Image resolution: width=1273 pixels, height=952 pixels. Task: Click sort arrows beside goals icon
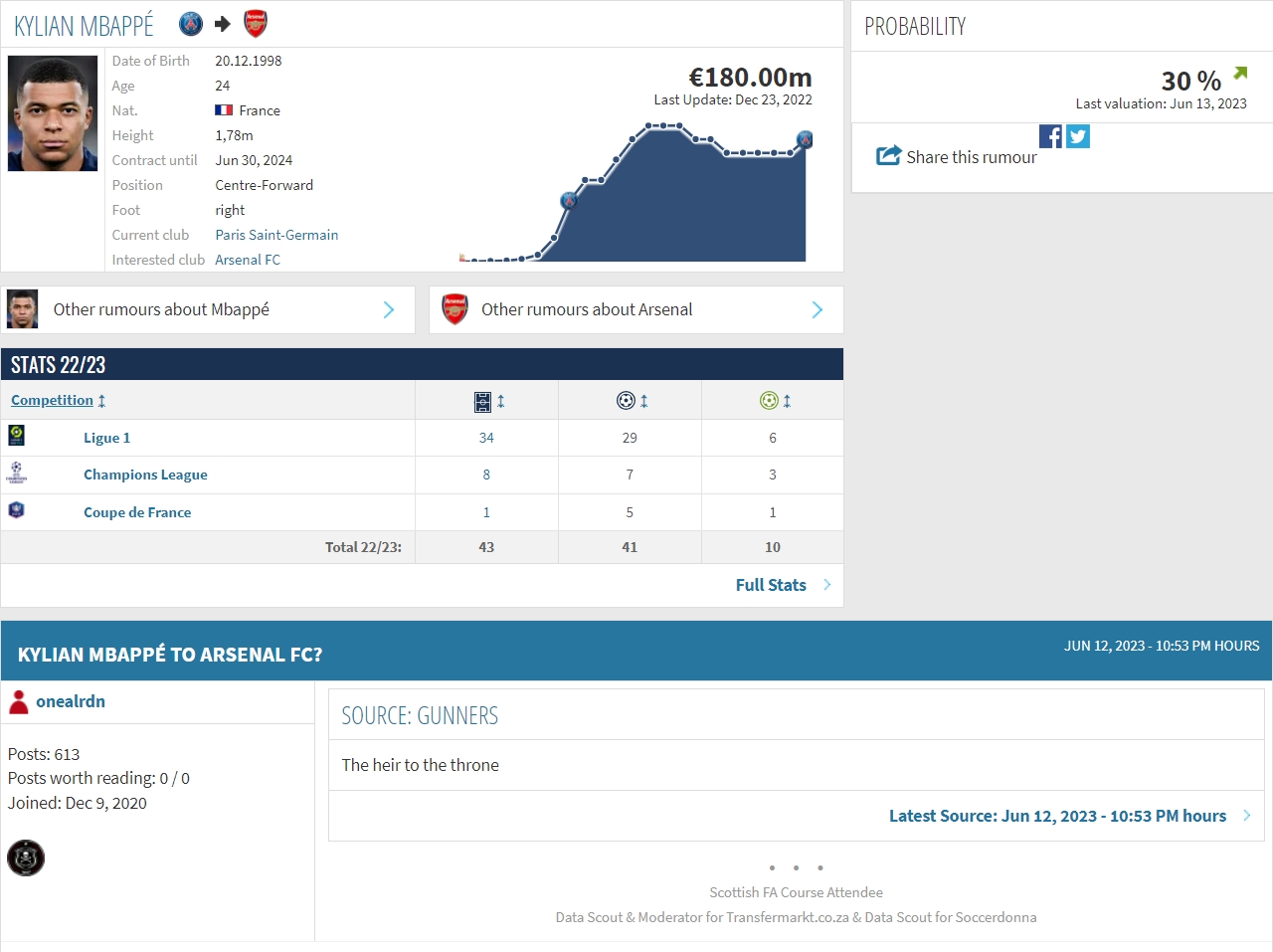644,401
